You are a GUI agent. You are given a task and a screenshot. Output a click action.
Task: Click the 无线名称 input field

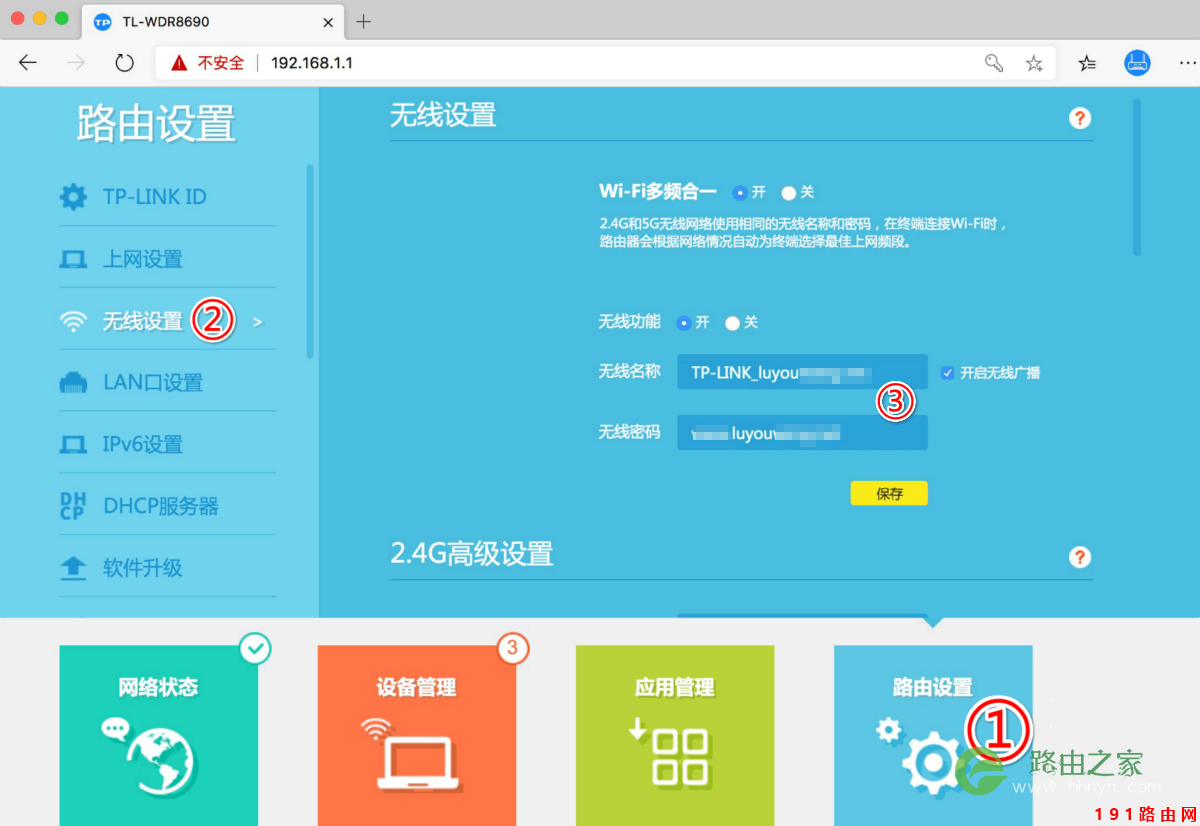tap(802, 372)
